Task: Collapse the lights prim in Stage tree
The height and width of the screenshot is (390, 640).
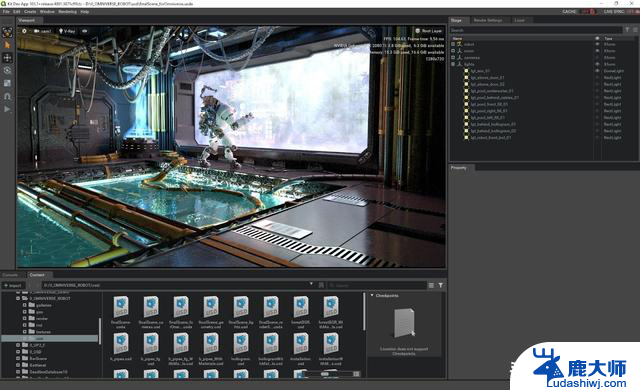Action: (453, 64)
